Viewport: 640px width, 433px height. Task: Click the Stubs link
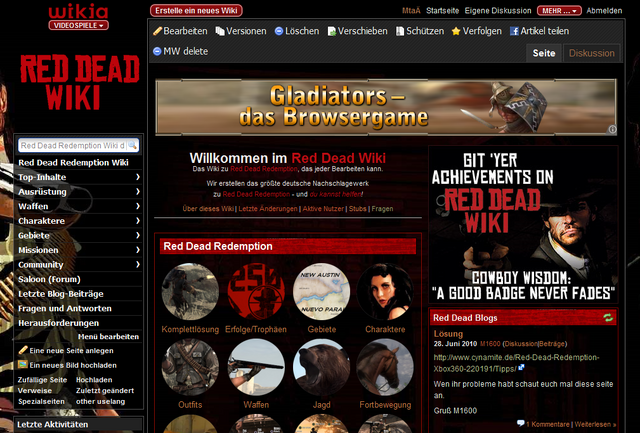pyautogui.click(x=358, y=209)
